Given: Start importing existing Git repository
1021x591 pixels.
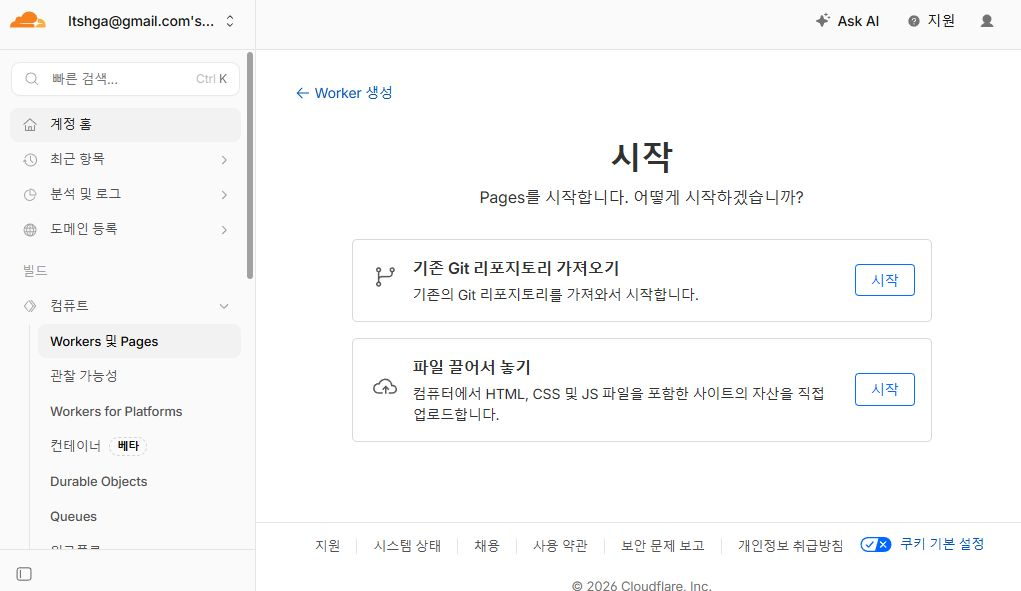Looking at the screenshot, I should click(884, 280).
